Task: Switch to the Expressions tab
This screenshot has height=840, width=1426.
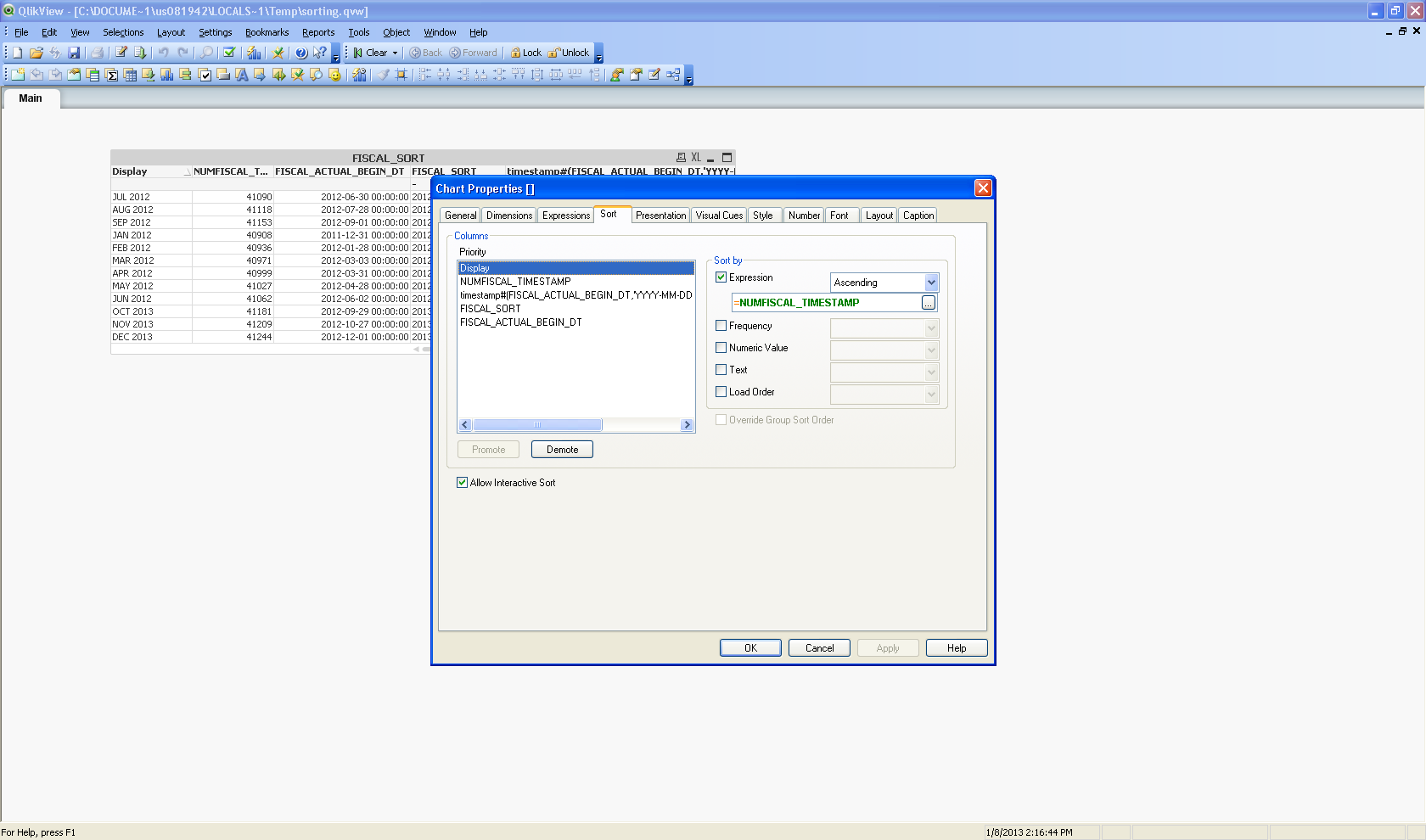Action: tap(566, 216)
